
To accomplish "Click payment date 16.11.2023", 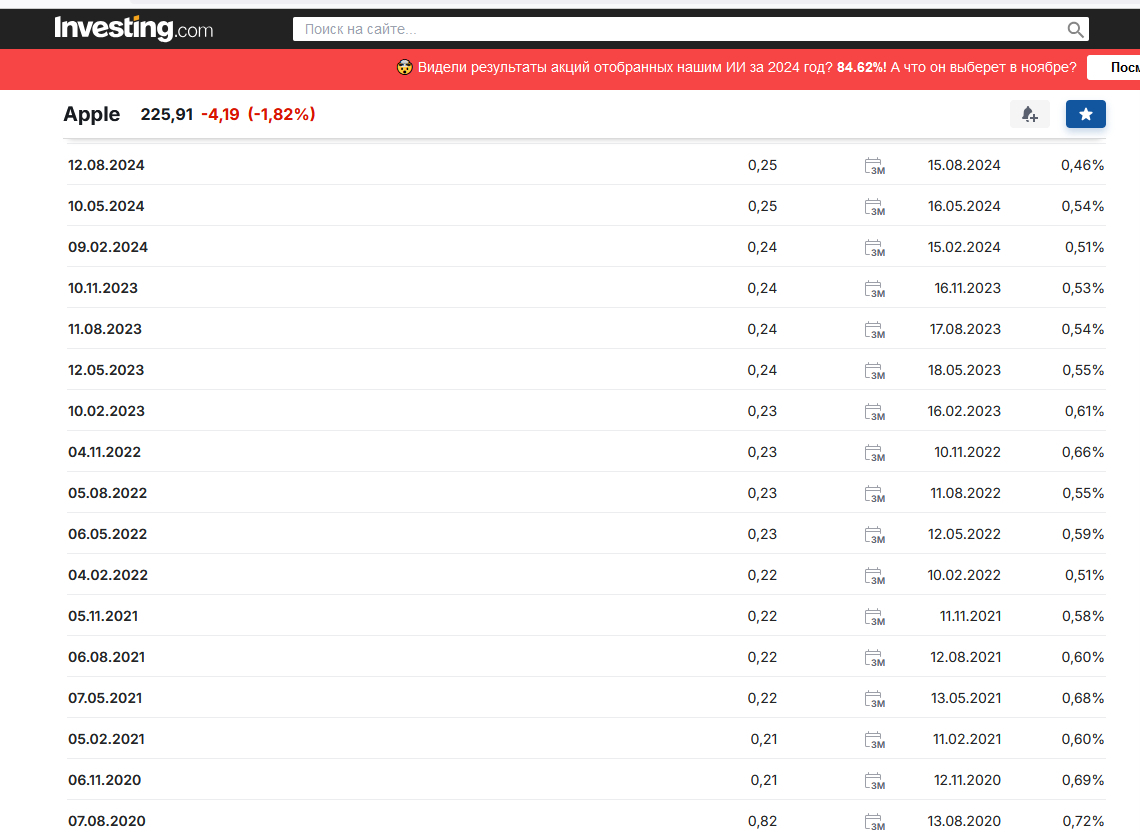I will pos(968,288).
